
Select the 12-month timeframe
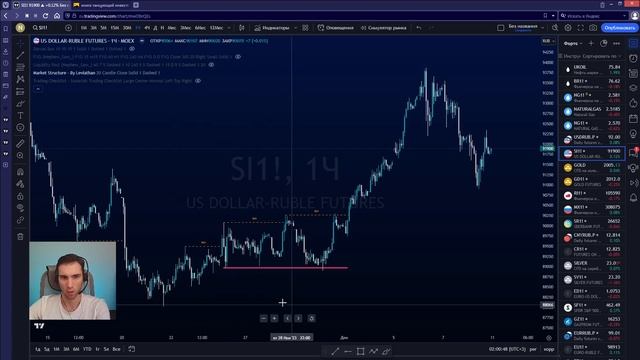(216, 28)
